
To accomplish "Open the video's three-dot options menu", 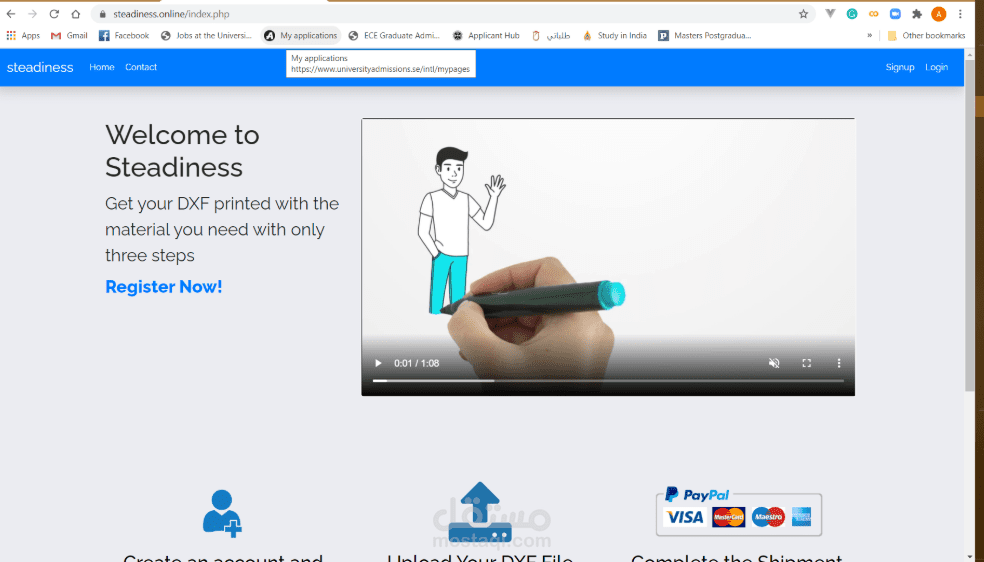I will tap(838, 363).
